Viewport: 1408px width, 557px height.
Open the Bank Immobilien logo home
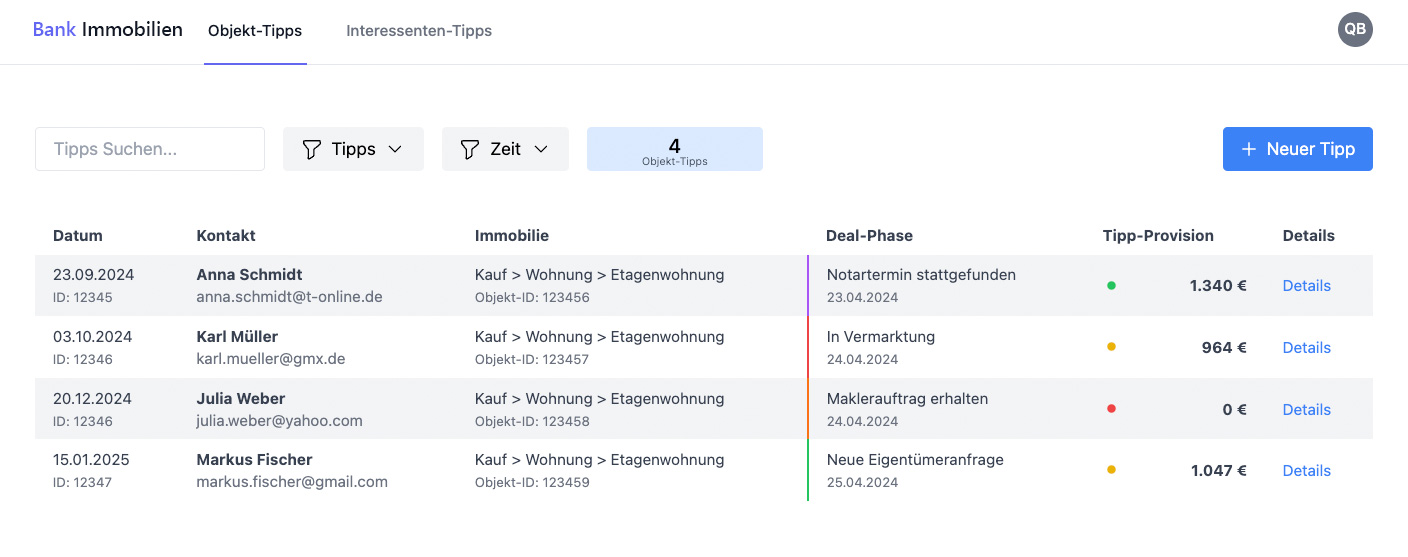point(108,30)
